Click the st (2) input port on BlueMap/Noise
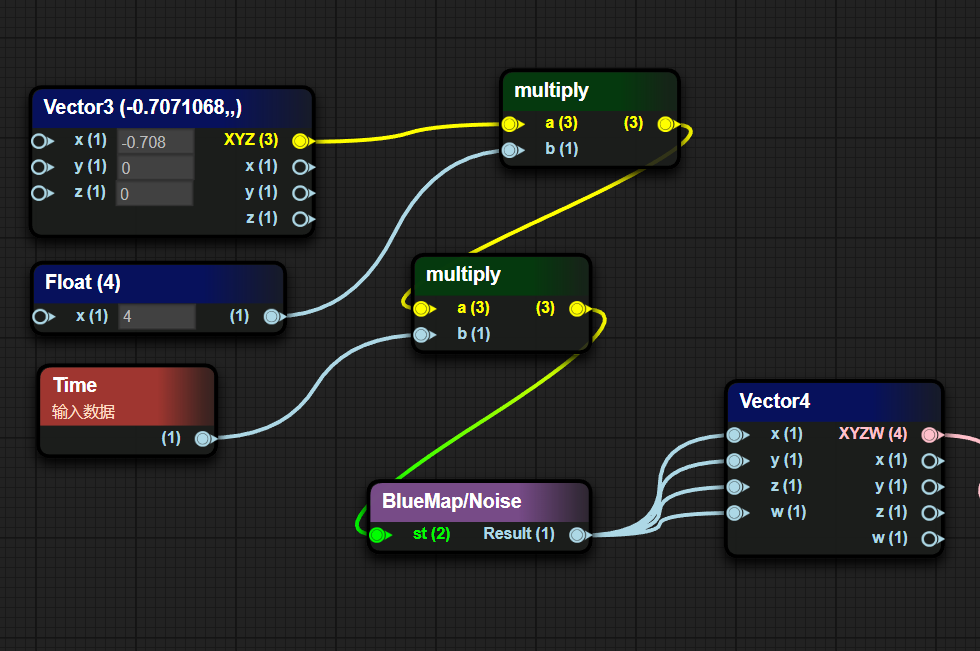This screenshot has width=980, height=651. click(378, 535)
